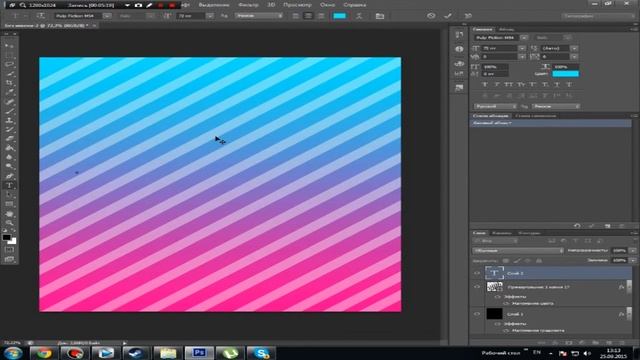Toggle Effects eye under Слой 1
640x360 pixels.
click(498, 324)
